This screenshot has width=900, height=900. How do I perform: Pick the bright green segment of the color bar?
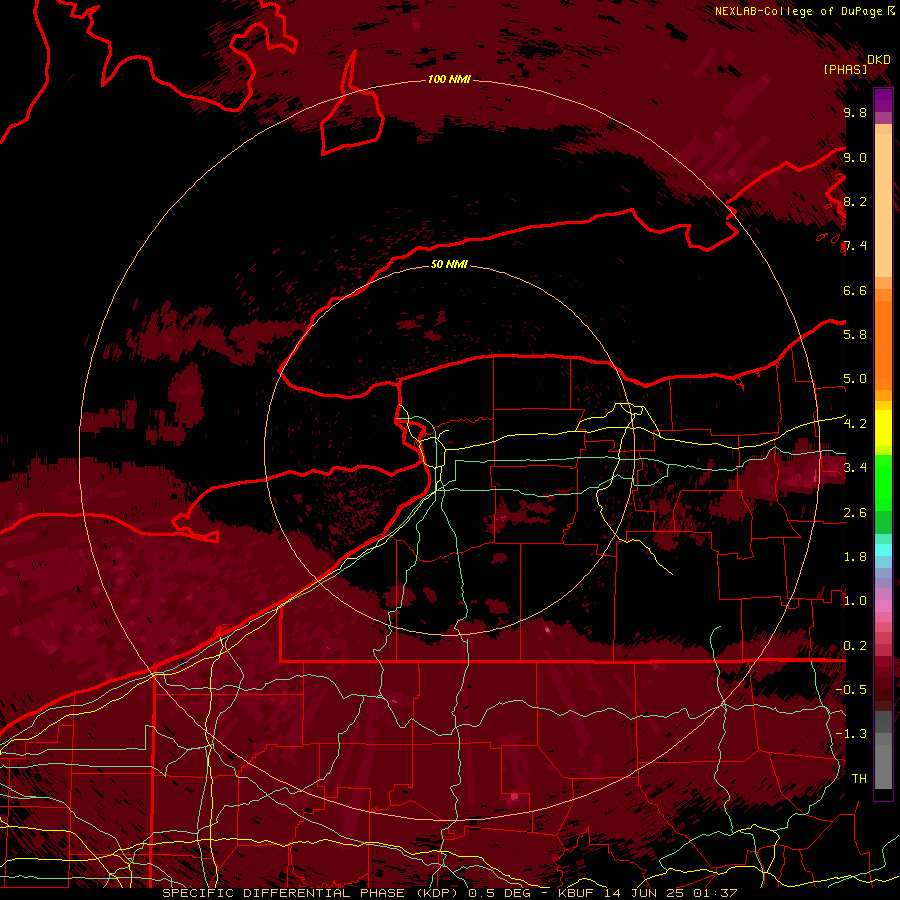(x=883, y=482)
